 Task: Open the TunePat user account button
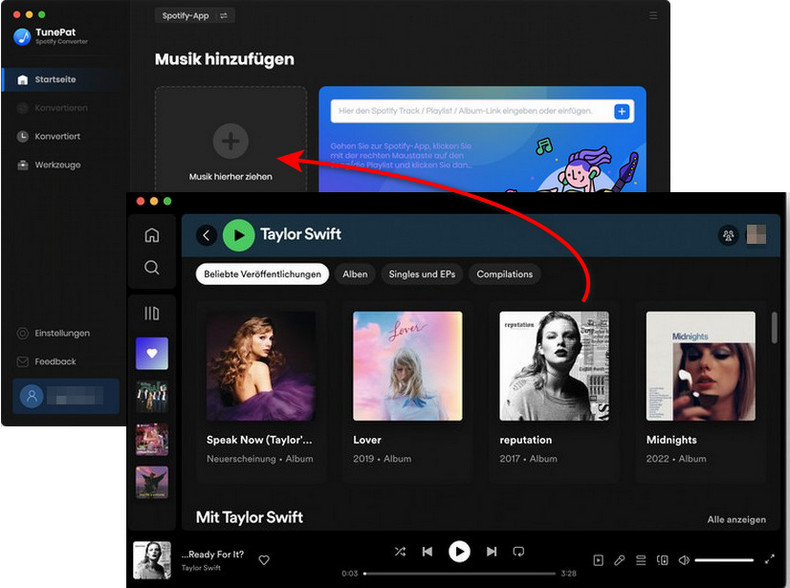66,396
